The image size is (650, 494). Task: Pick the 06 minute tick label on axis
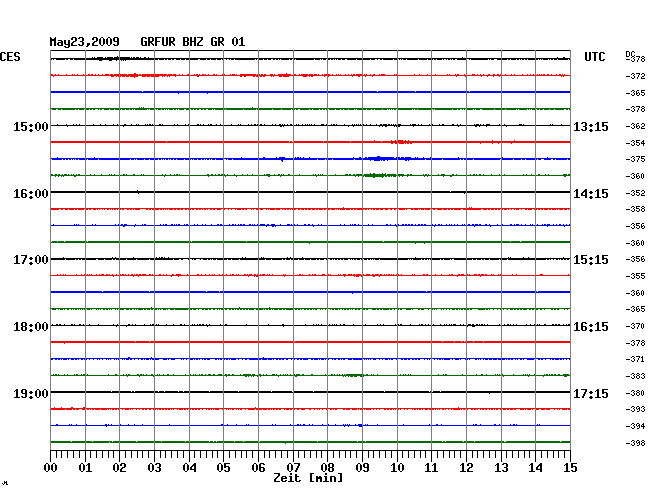[x=258, y=468]
